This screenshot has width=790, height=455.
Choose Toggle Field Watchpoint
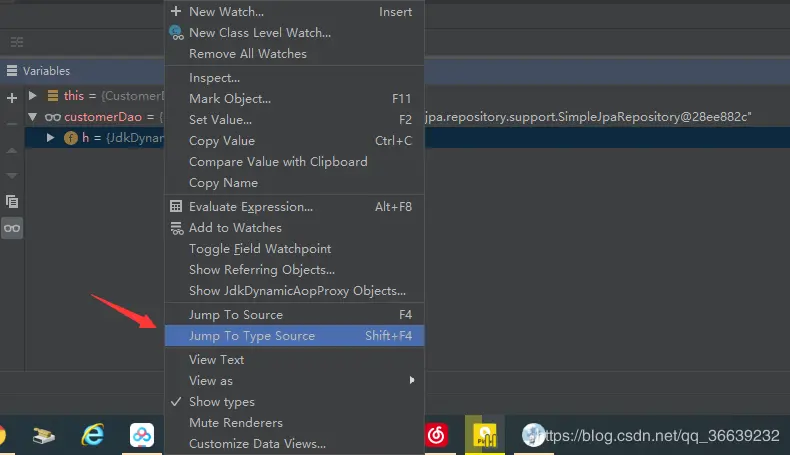click(294, 249)
